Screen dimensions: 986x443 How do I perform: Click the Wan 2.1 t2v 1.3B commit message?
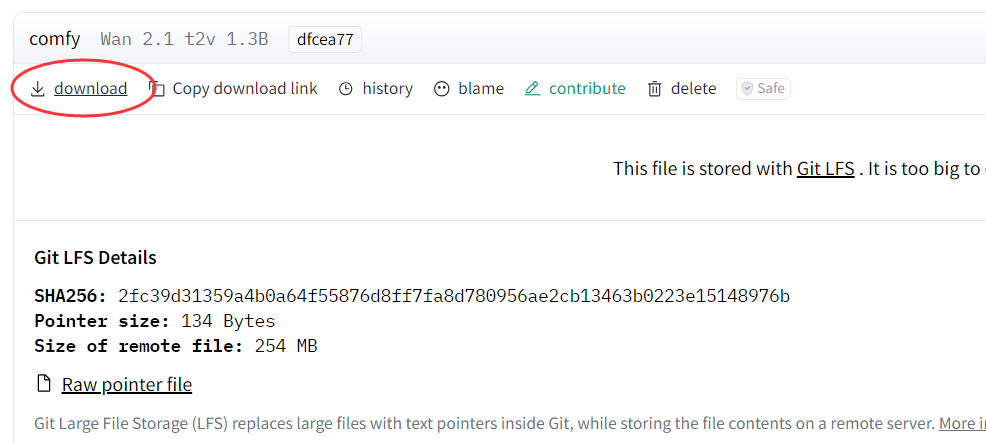[184, 40]
